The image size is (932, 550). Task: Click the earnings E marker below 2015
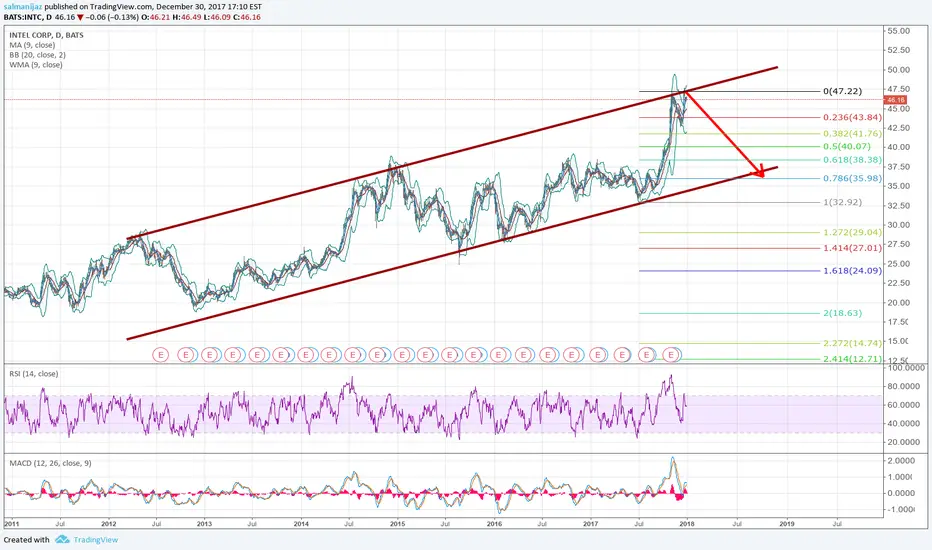402,355
